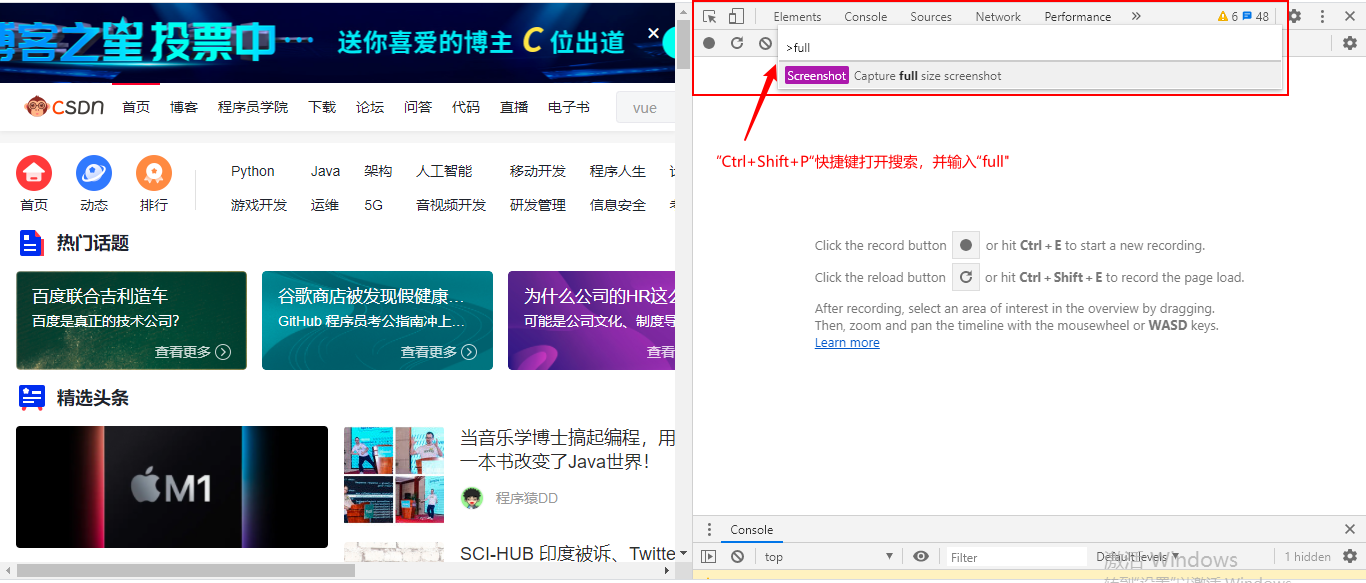Open 问答 navigation item
The width and height of the screenshot is (1366, 583).
(x=418, y=107)
